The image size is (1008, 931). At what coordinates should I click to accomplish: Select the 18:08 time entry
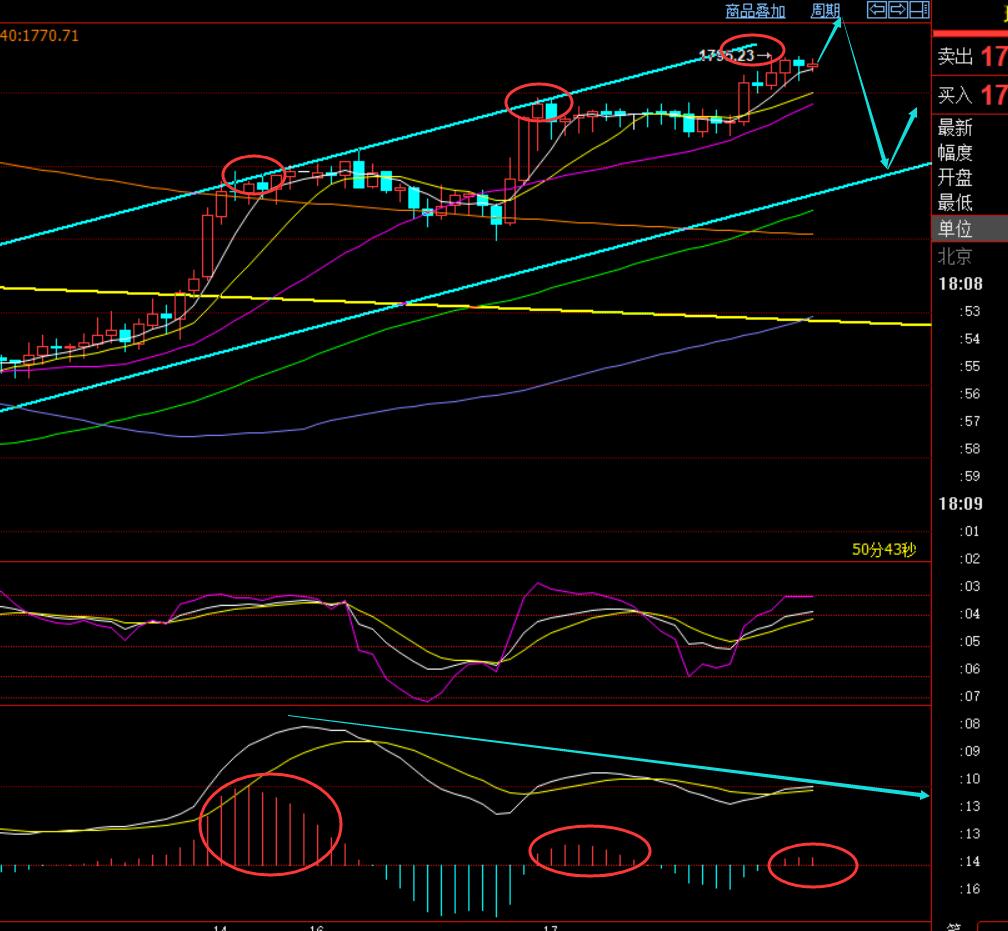coord(960,284)
